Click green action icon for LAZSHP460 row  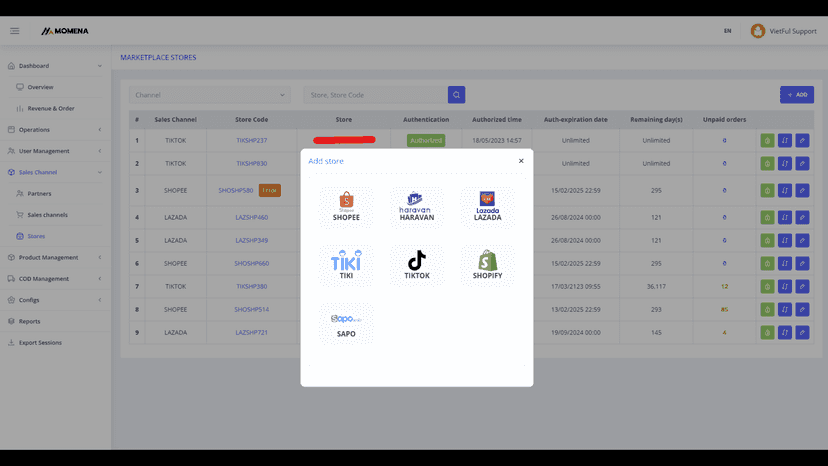click(x=767, y=217)
